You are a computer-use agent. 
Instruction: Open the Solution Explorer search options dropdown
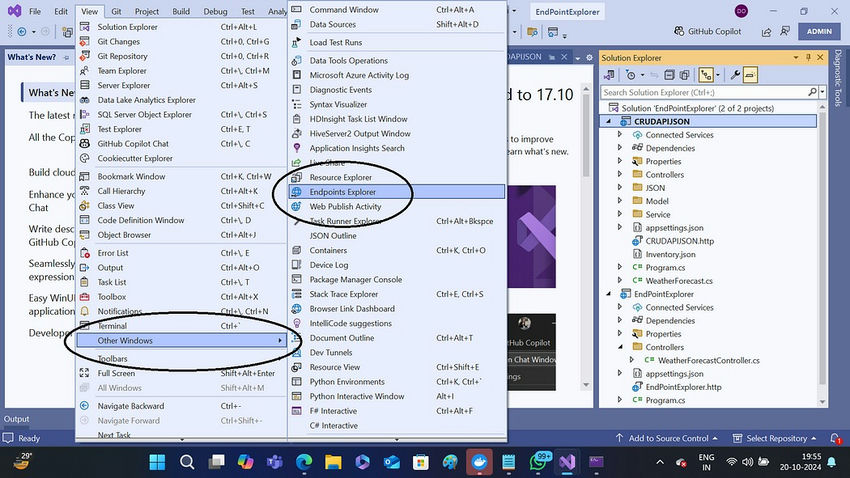click(822, 92)
